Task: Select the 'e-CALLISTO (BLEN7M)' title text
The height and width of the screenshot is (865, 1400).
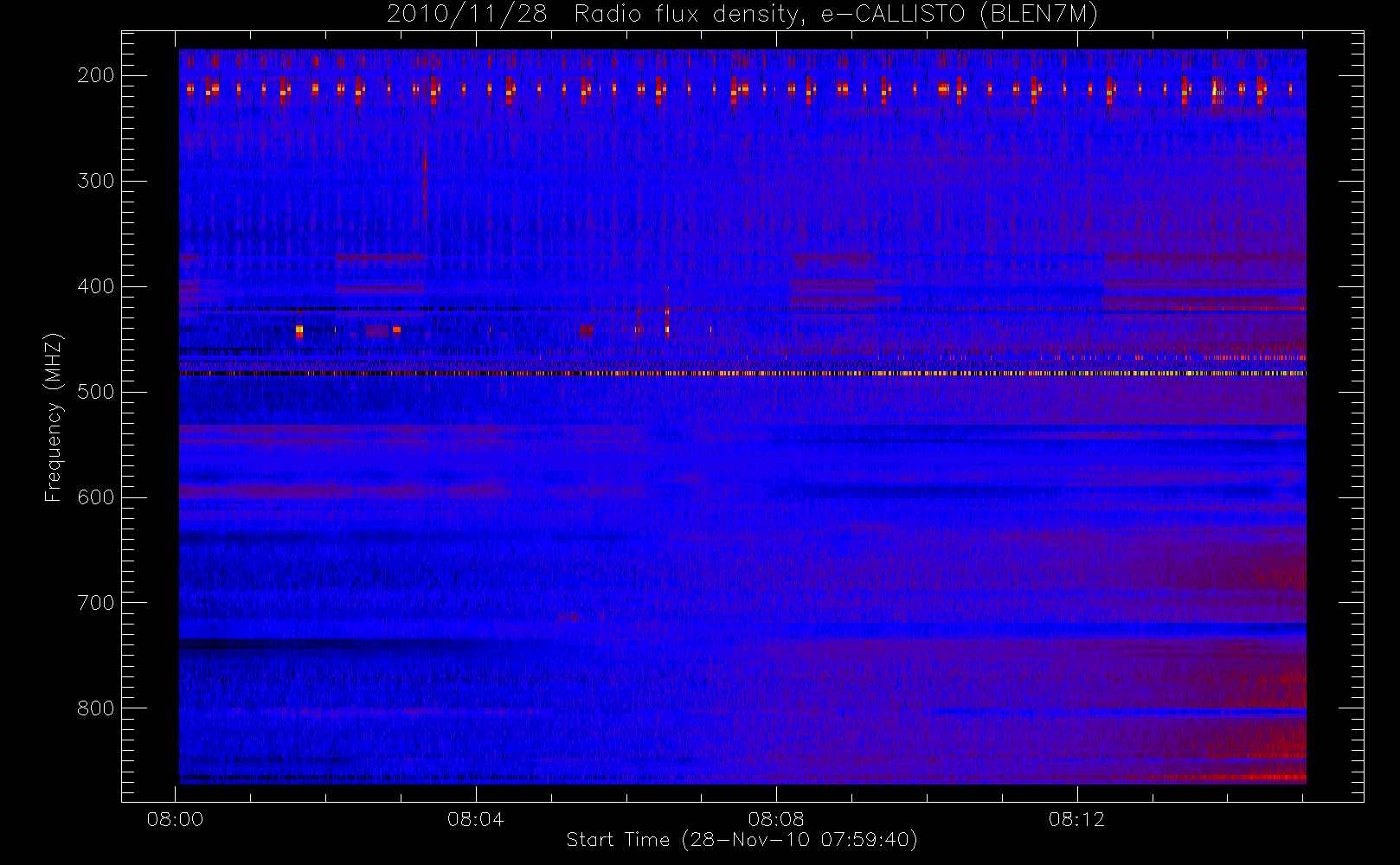Action: [960, 15]
